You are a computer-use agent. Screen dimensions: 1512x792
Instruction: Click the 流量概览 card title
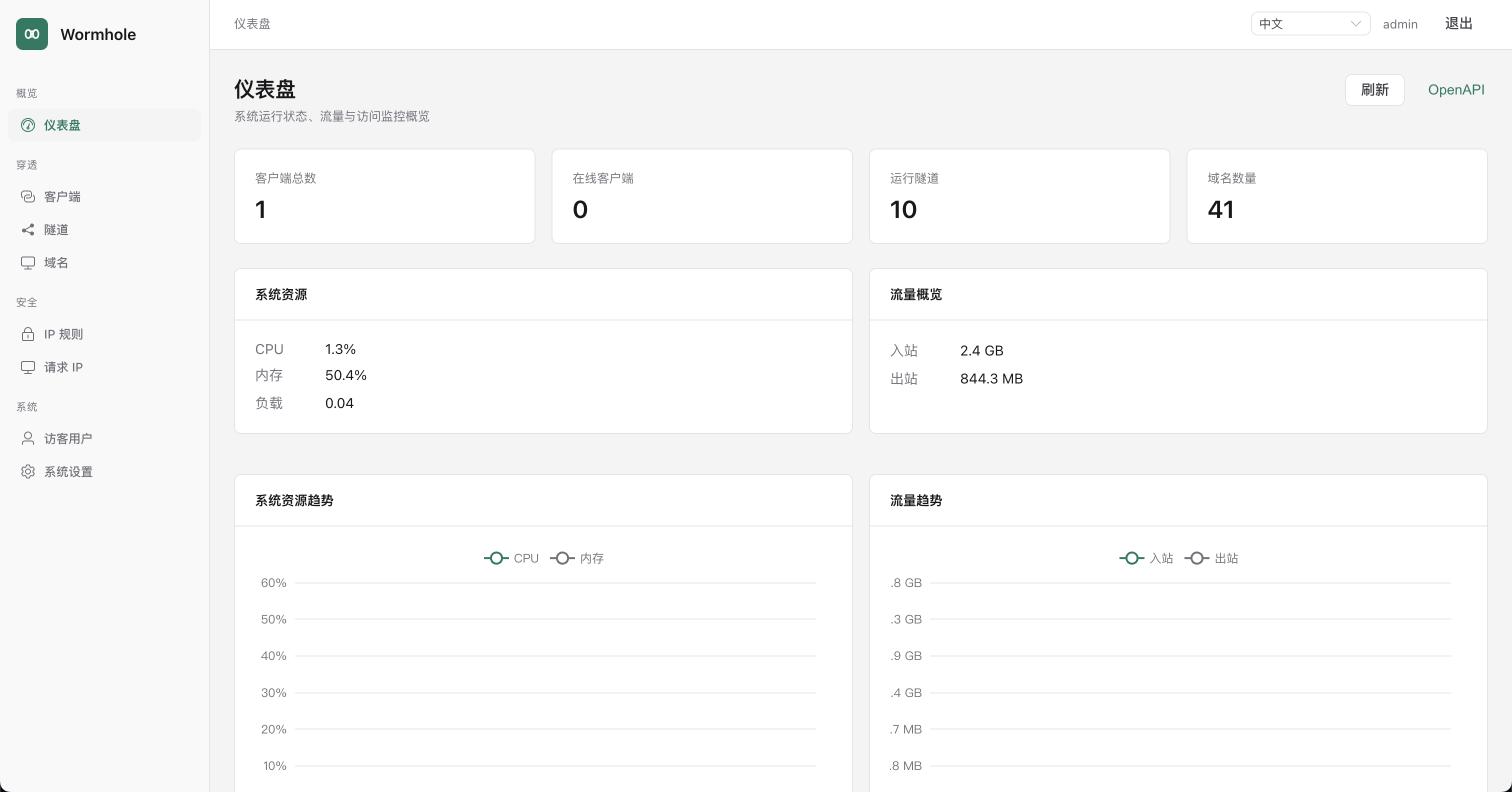(x=916, y=294)
